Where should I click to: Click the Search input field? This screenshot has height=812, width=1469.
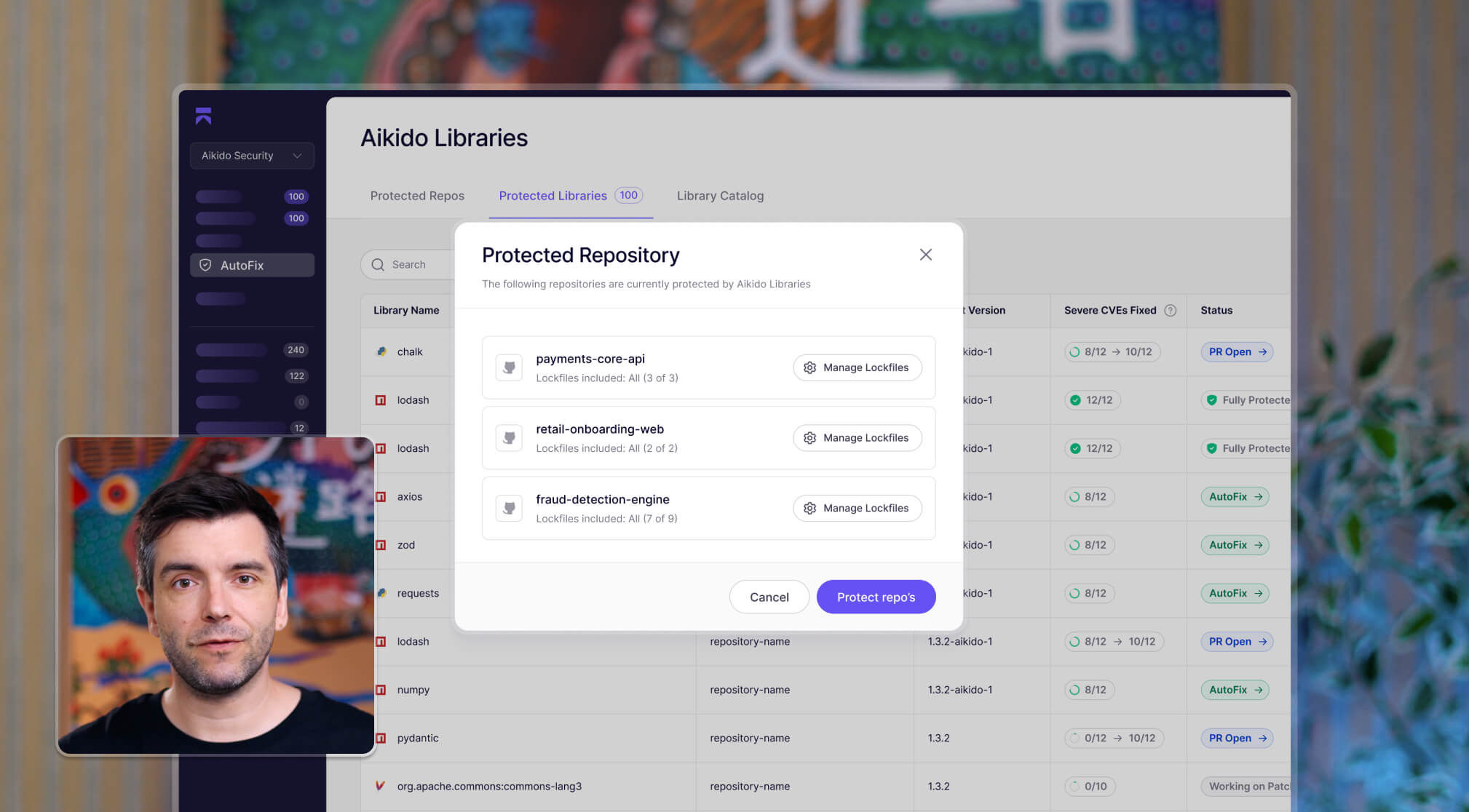[408, 265]
